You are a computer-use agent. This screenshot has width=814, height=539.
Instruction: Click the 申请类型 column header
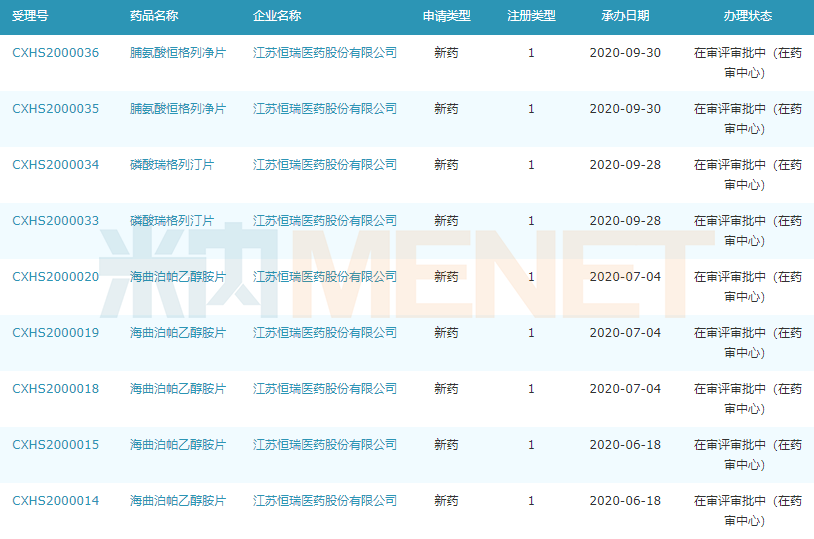pos(446,16)
